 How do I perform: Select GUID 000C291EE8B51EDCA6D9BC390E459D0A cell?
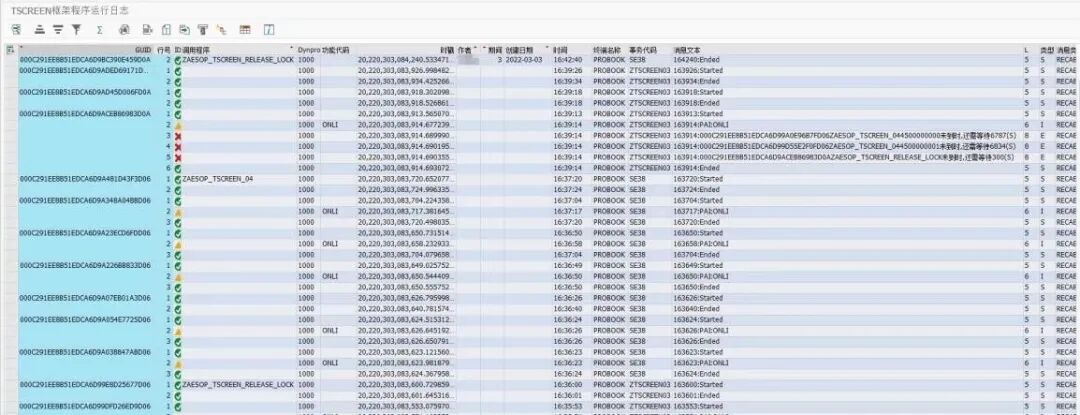pyautogui.click(x=85, y=60)
